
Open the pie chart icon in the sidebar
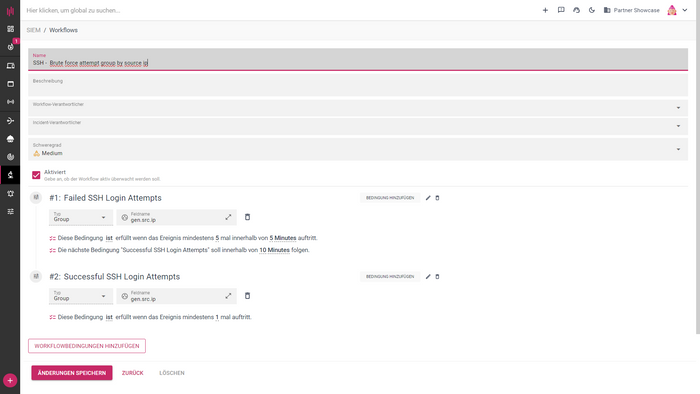pos(10,157)
